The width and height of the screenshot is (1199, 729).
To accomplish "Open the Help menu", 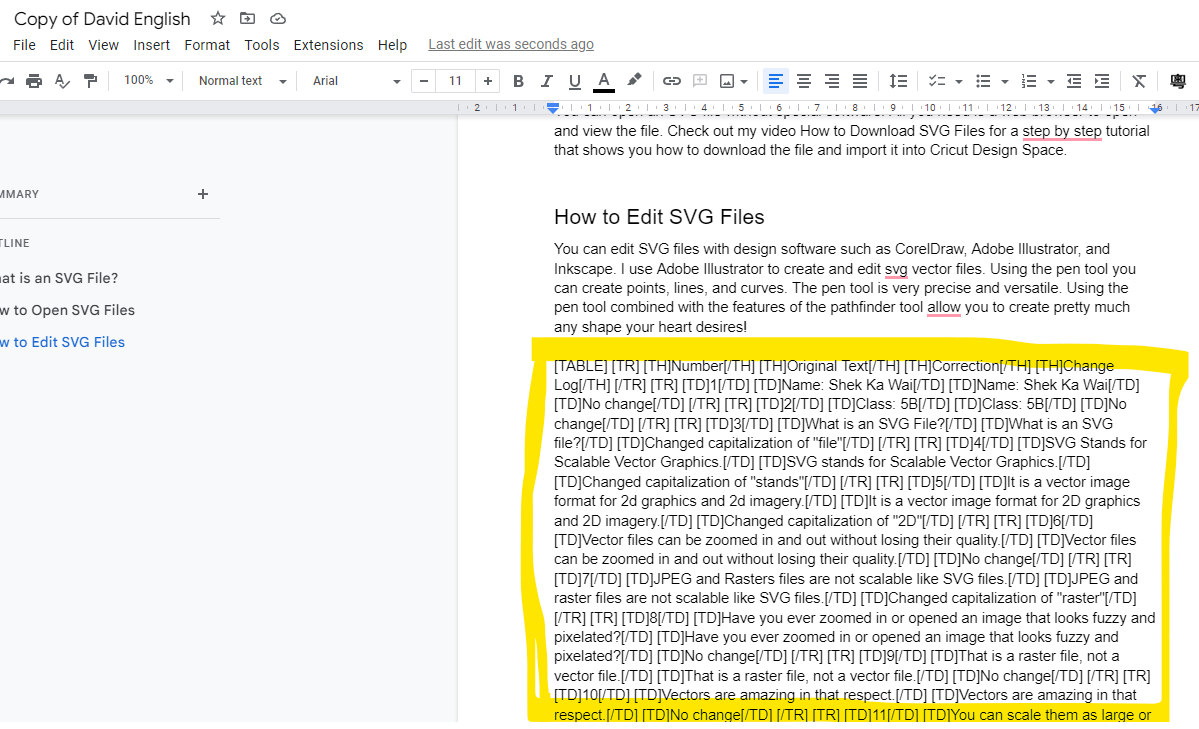I will (392, 45).
